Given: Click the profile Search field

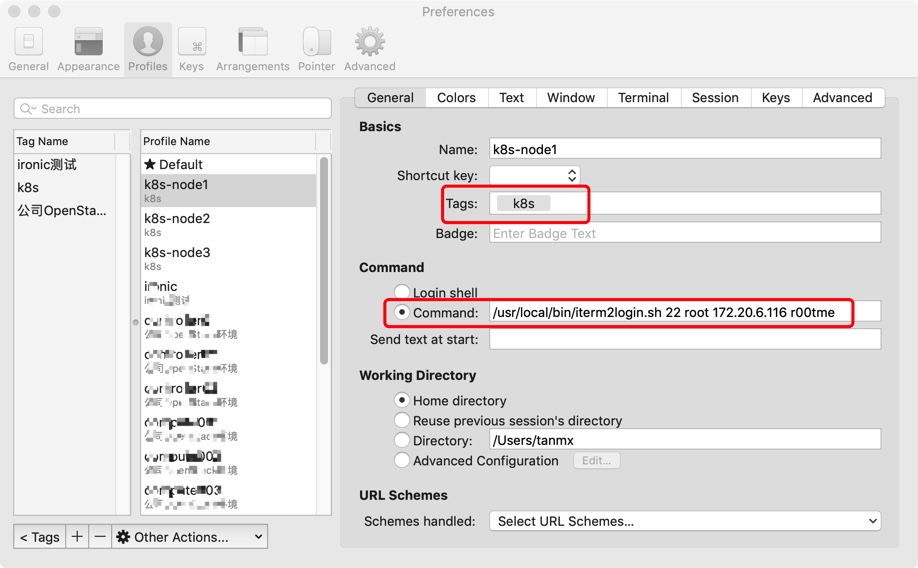Looking at the screenshot, I should click(173, 109).
